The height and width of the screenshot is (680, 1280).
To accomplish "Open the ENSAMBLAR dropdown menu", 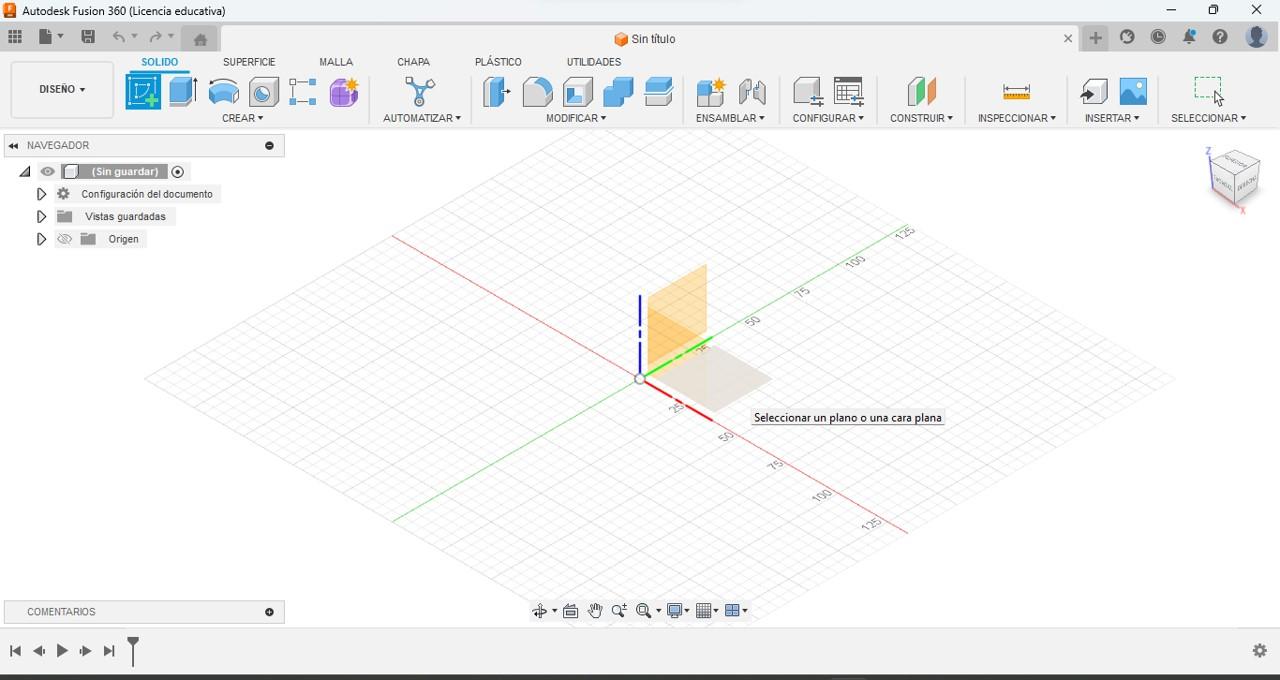I will tap(730, 118).
